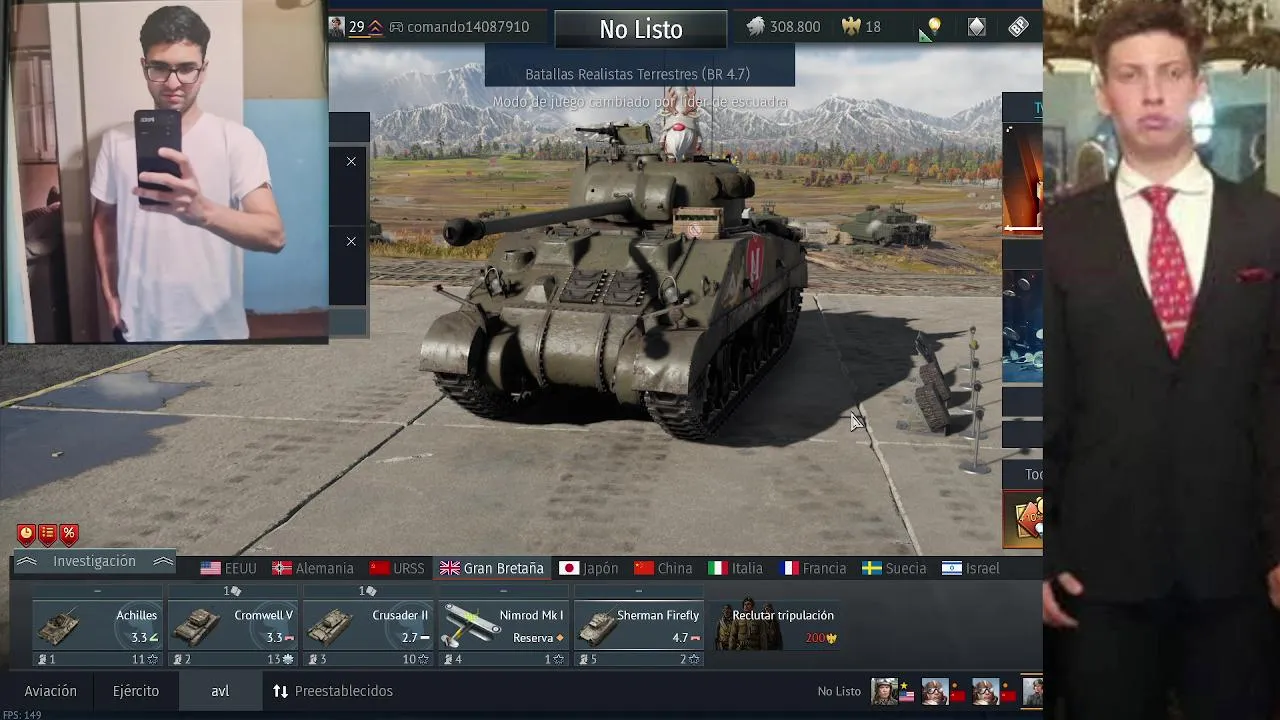This screenshot has height=720, width=1280.
Task: Click the squad No Listo status text
Action: pyautogui.click(x=839, y=691)
